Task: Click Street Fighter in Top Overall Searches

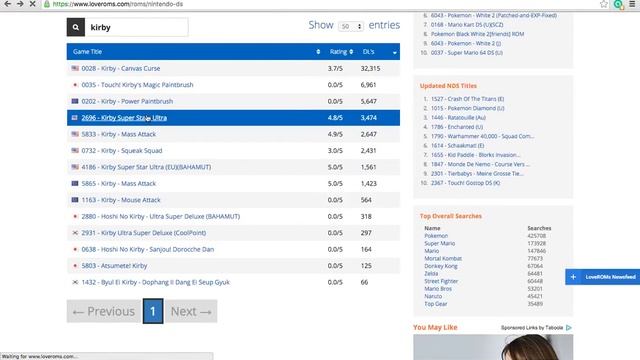Action: (441, 281)
